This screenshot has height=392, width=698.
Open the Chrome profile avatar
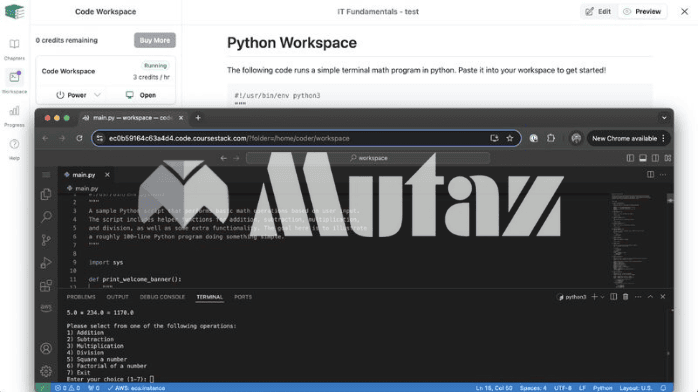pos(576,138)
